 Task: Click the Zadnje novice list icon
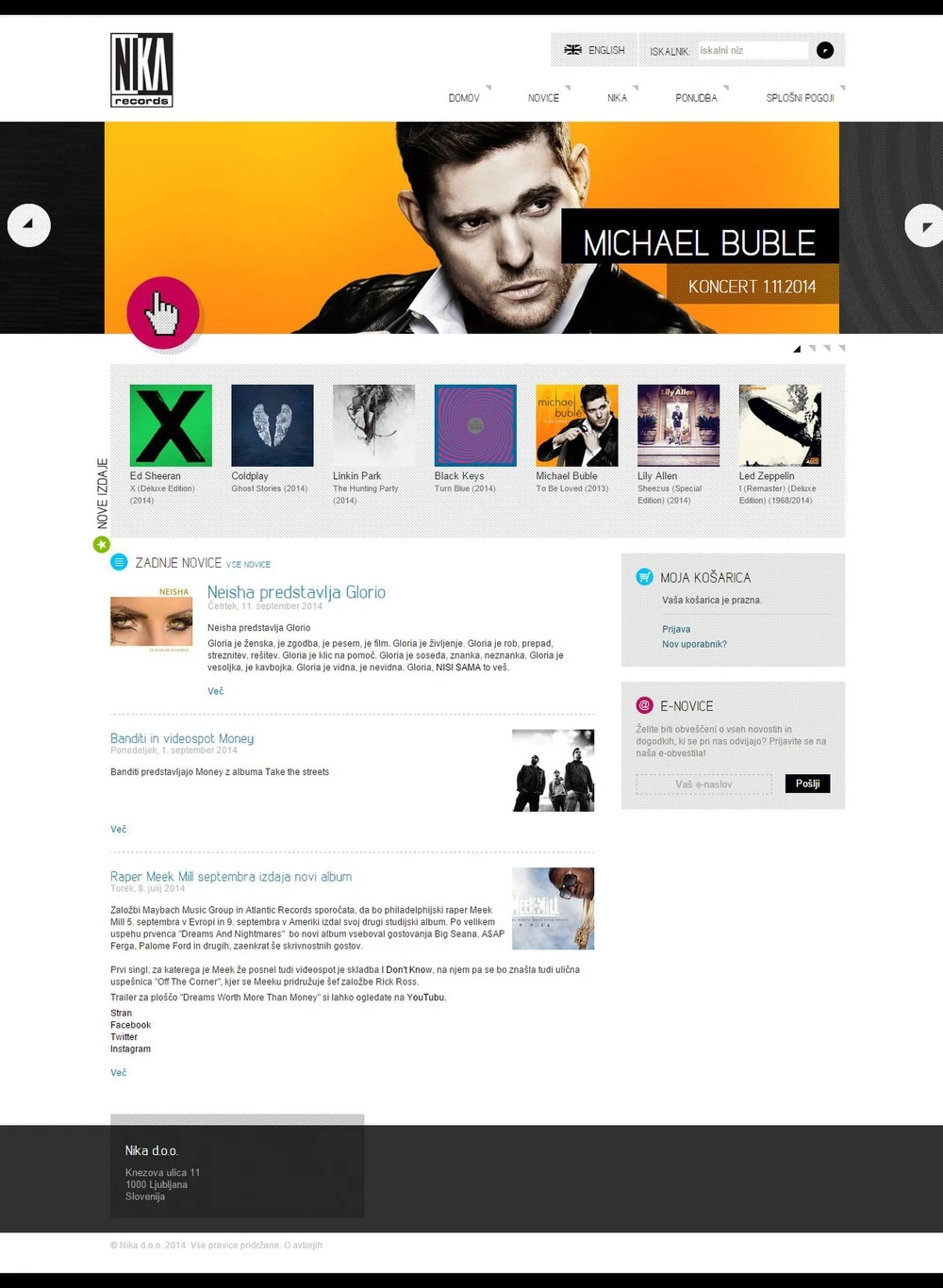[x=119, y=563]
